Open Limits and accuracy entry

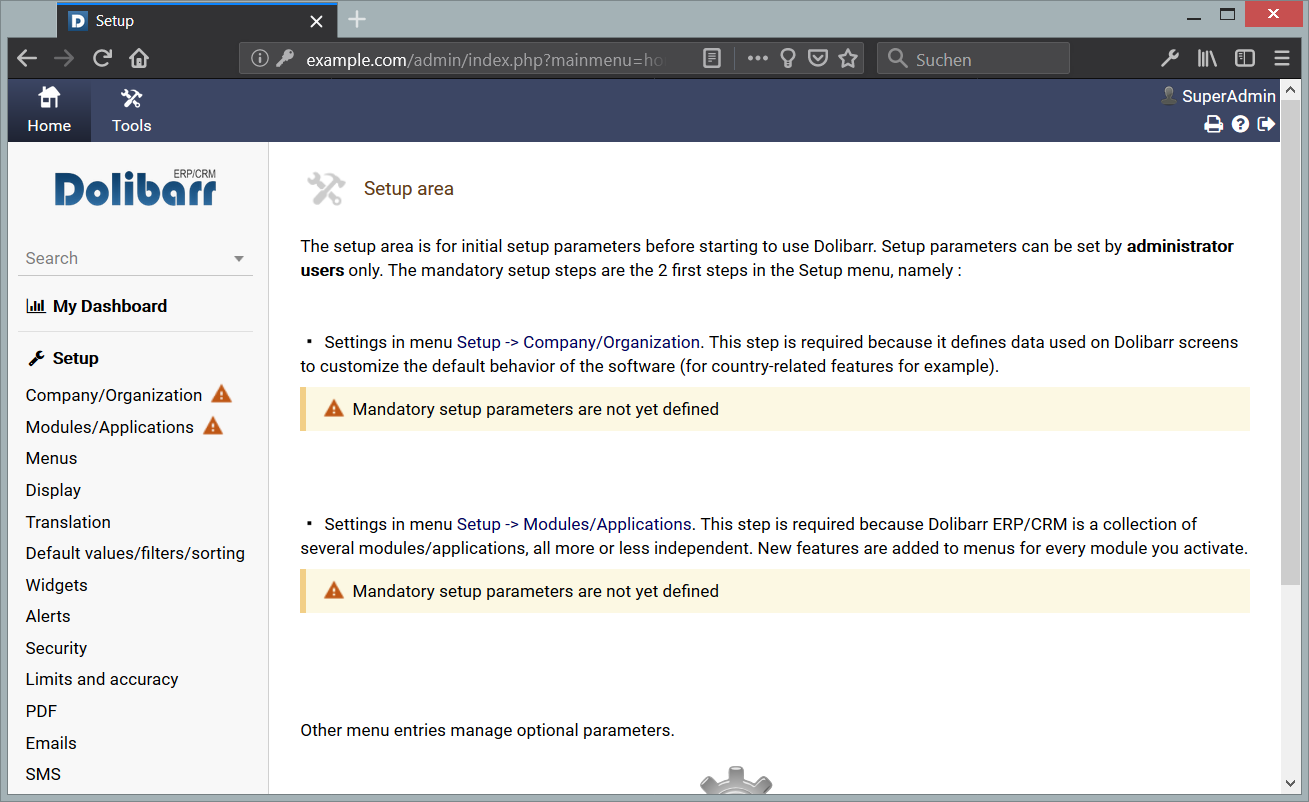click(x=102, y=679)
